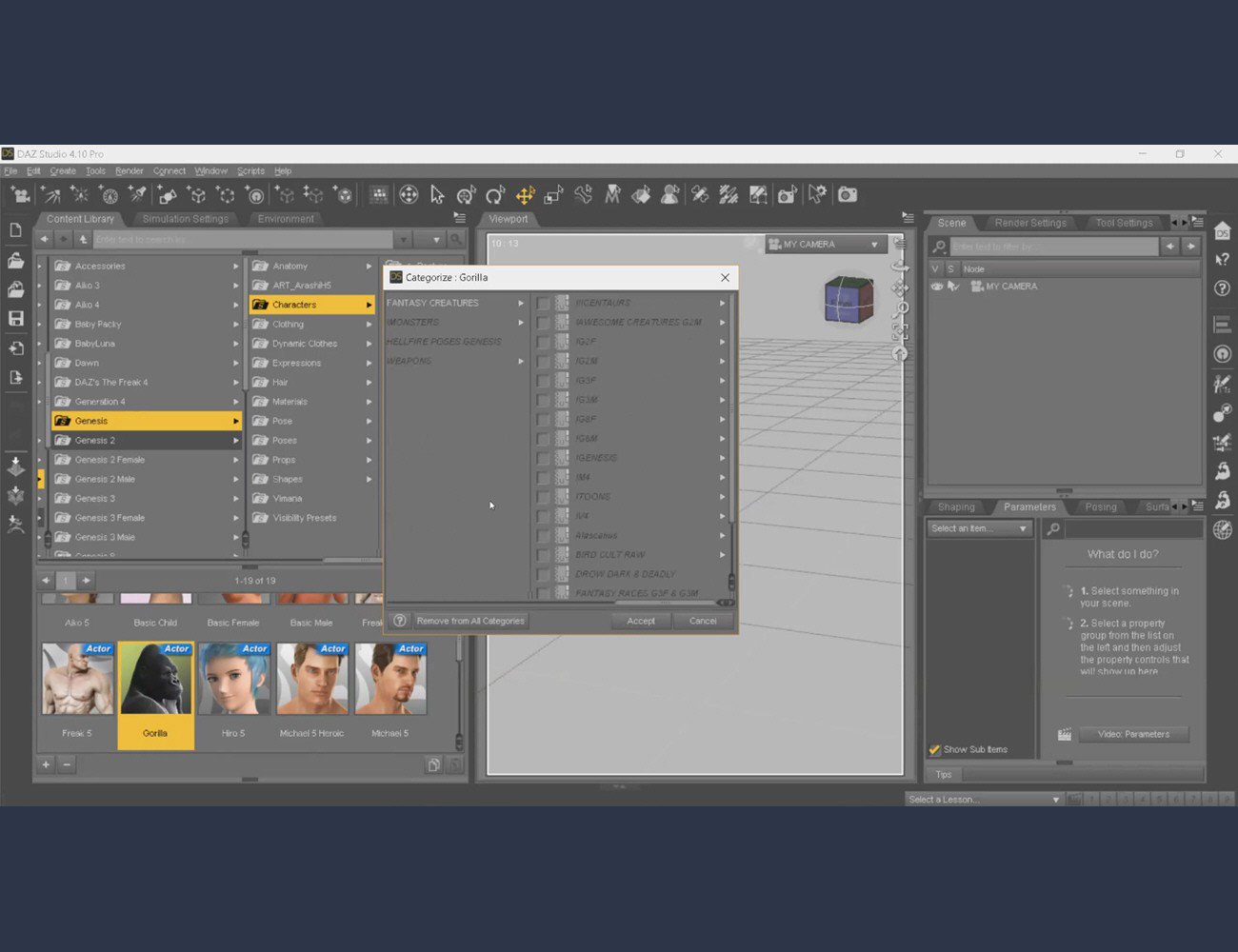Toggle MY CAMERA visibility eye in Scene
1238x952 pixels.
937,286
